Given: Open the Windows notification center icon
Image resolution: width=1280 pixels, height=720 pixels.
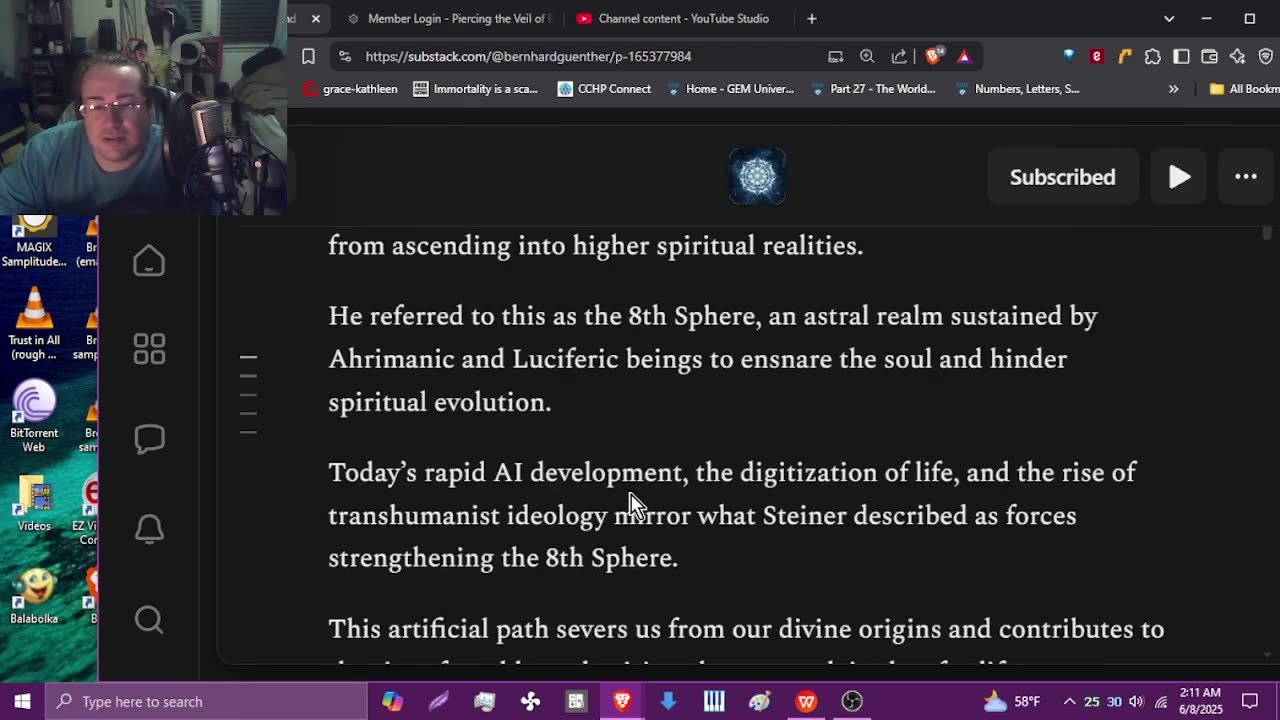Looking at the screenshot, I should coord(1250,701).
